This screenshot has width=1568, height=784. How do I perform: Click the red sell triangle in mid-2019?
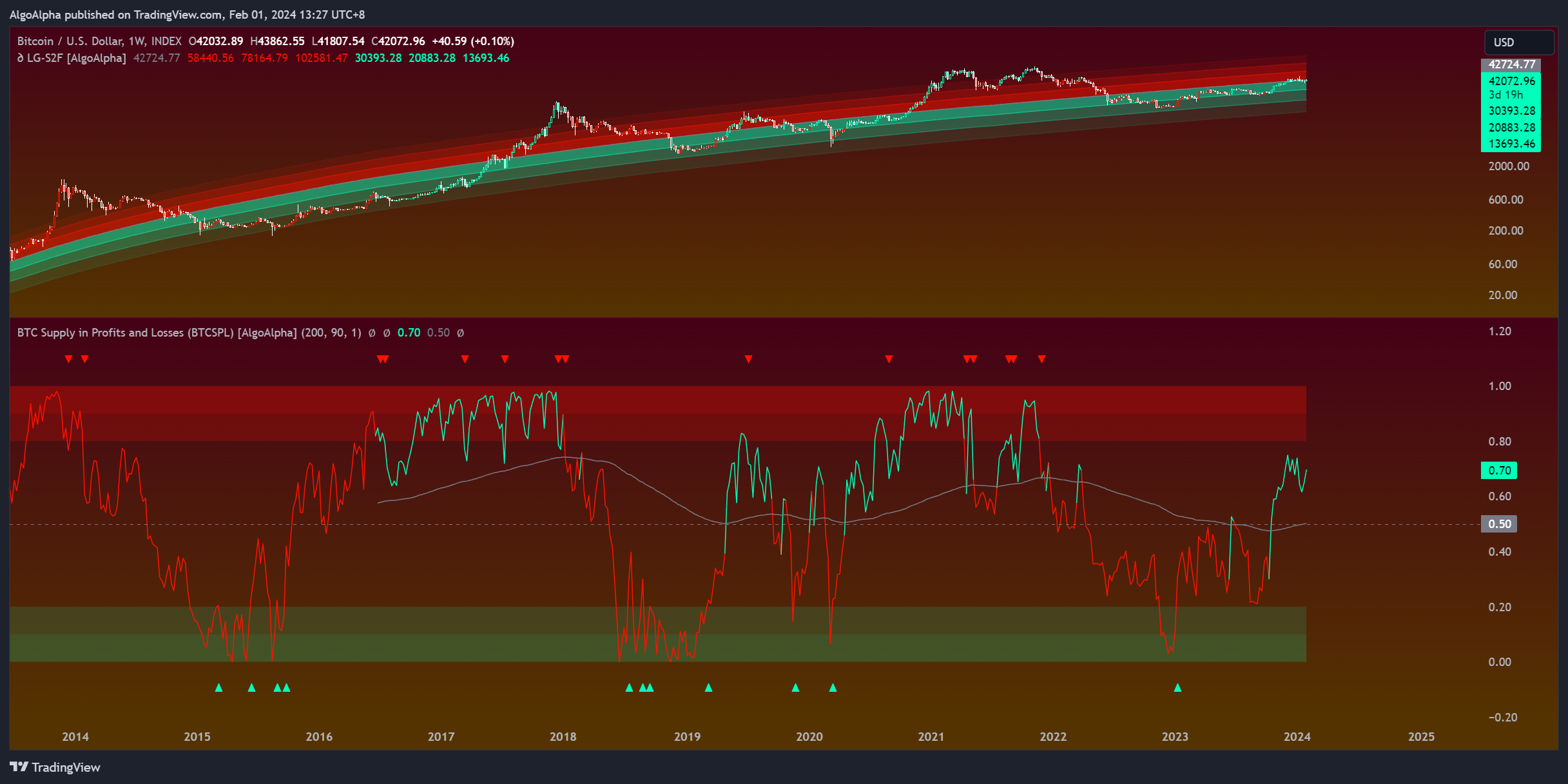click(748, 359)
